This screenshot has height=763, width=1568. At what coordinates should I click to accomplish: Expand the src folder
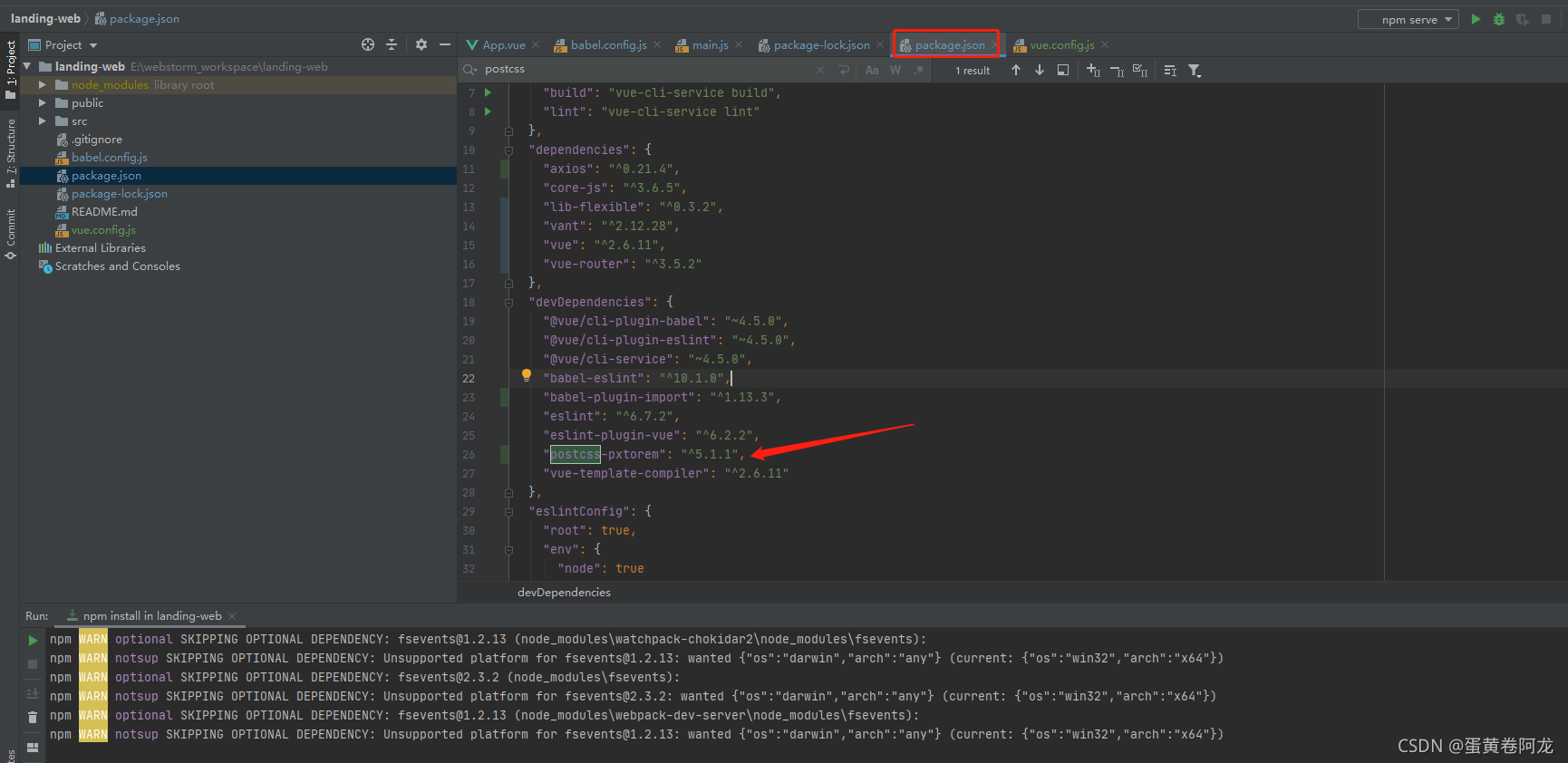(42, 121)
